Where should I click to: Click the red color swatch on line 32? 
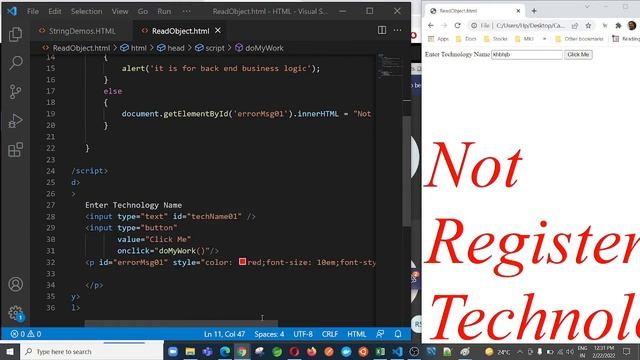pyautogui.click(x=242, y=261)
